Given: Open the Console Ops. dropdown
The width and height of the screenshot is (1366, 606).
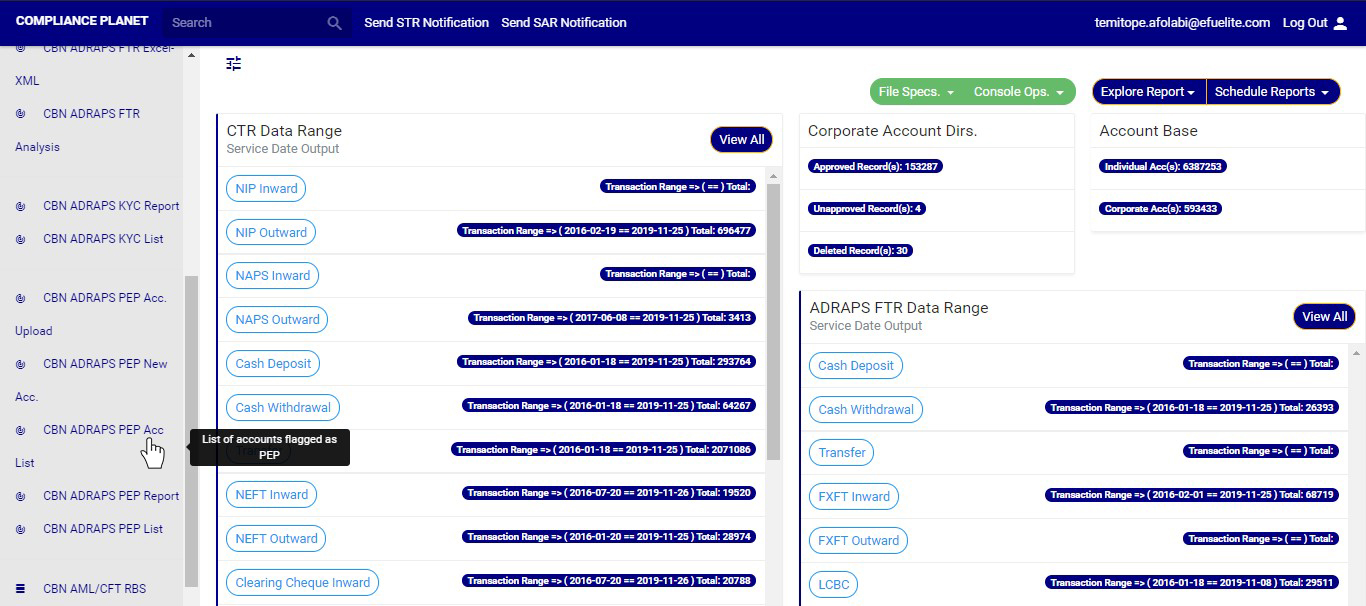Looking at the screenshot, I should (x=1018, y=92).
